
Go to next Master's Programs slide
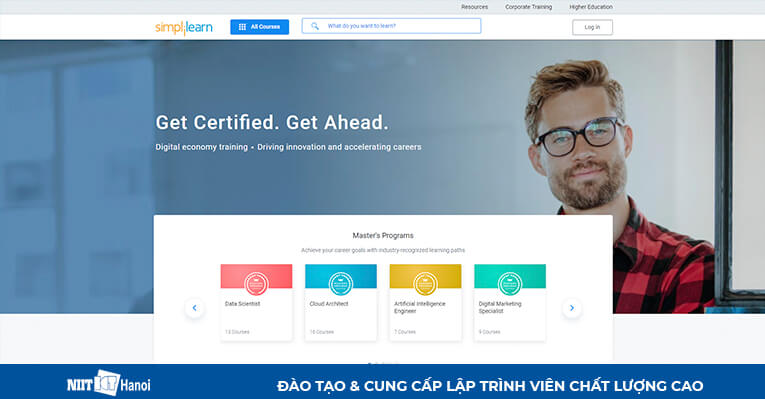click(x=572, y=308)
